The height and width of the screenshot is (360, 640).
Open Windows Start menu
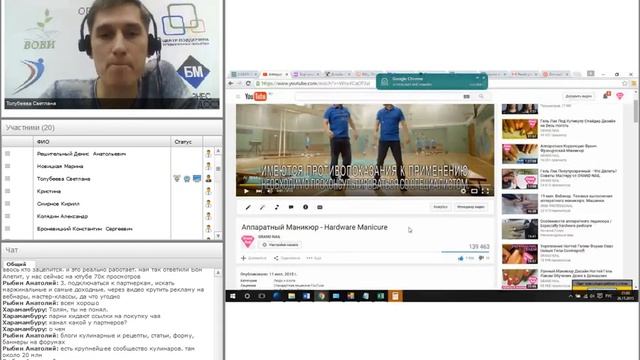tap(233, 296)
